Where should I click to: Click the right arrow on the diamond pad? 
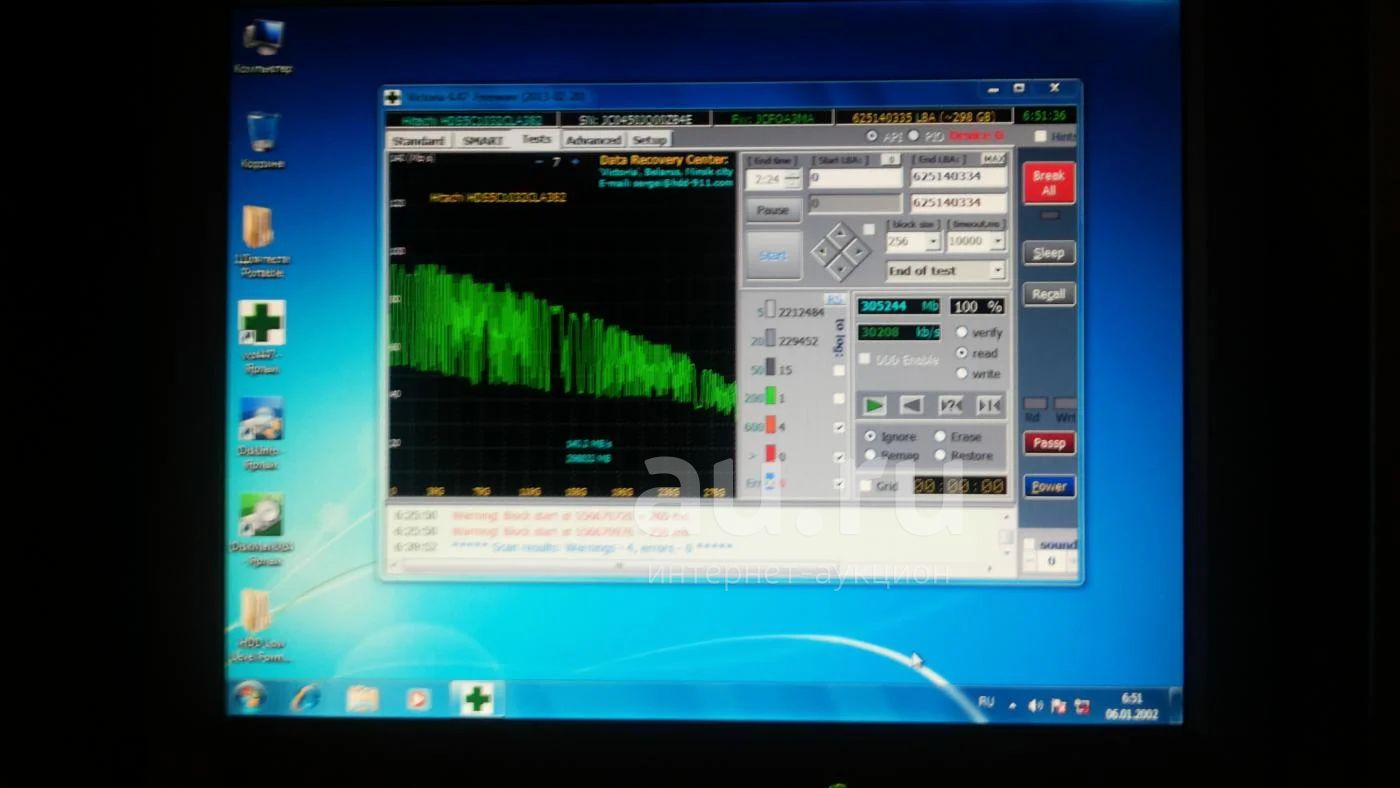(x=857, y=251)
